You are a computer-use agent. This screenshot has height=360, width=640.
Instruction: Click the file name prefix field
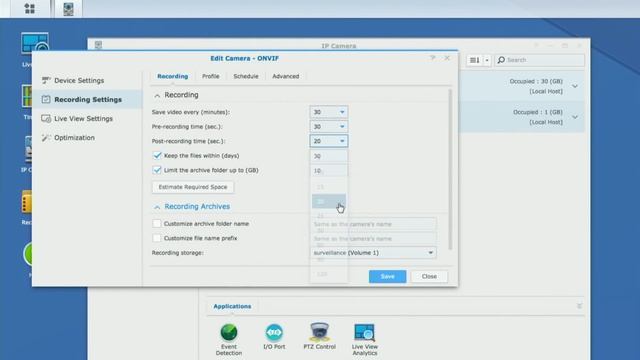click(x=373, y=238)
